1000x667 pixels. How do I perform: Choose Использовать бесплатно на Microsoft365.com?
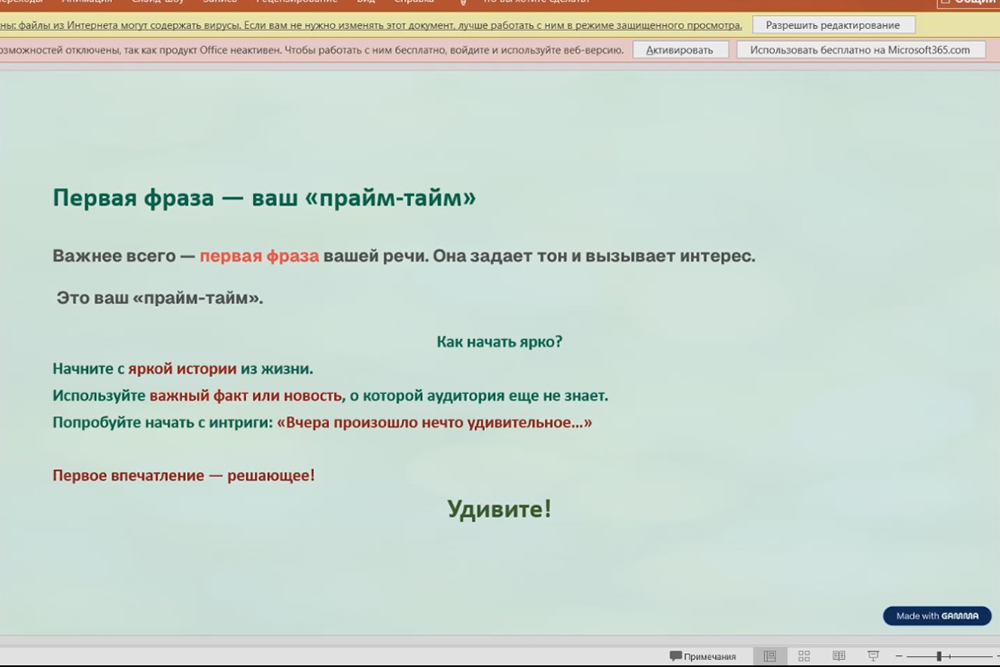coord(860,50)
